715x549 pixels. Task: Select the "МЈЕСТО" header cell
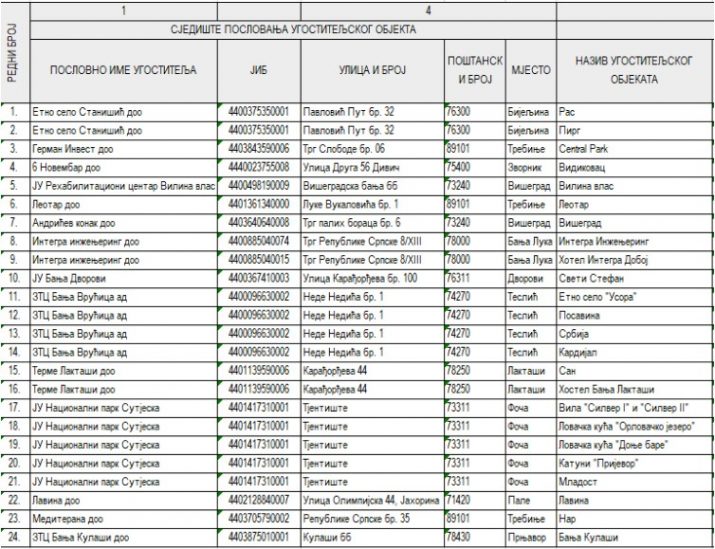(530, 69)
